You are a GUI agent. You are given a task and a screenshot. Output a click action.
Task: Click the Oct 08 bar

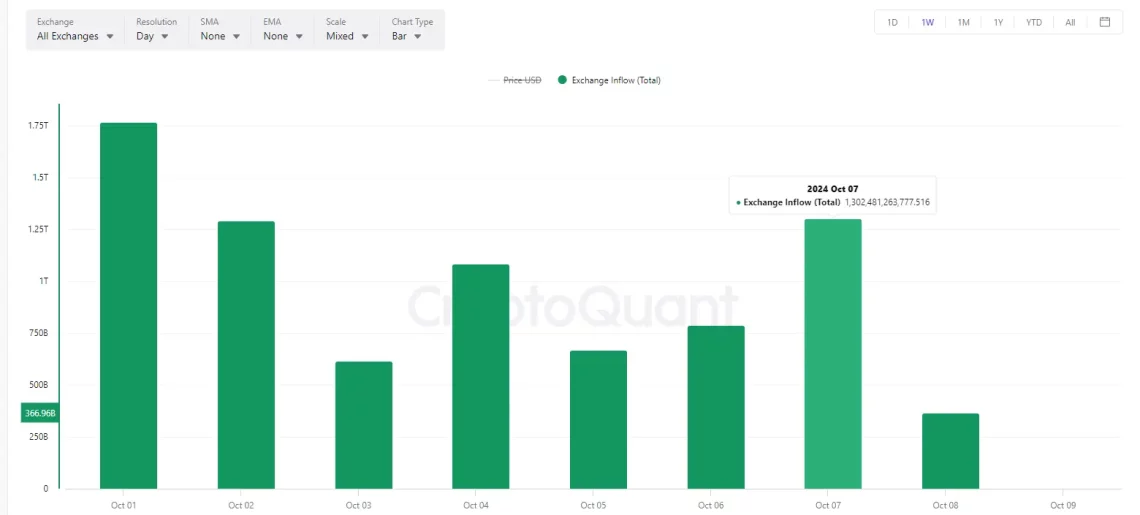click(x=950, y=451)
